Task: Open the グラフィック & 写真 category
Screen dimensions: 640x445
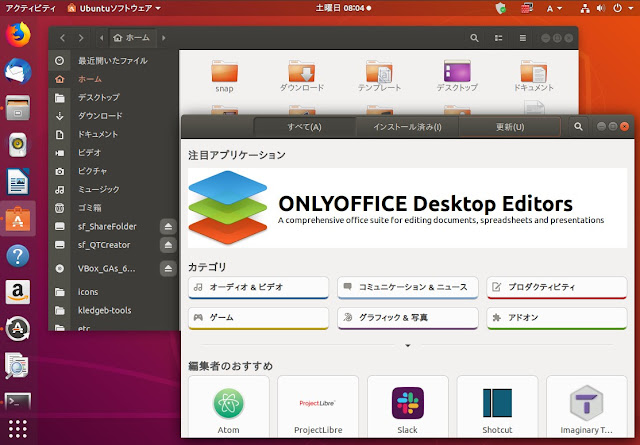Action: click(408, 318)
